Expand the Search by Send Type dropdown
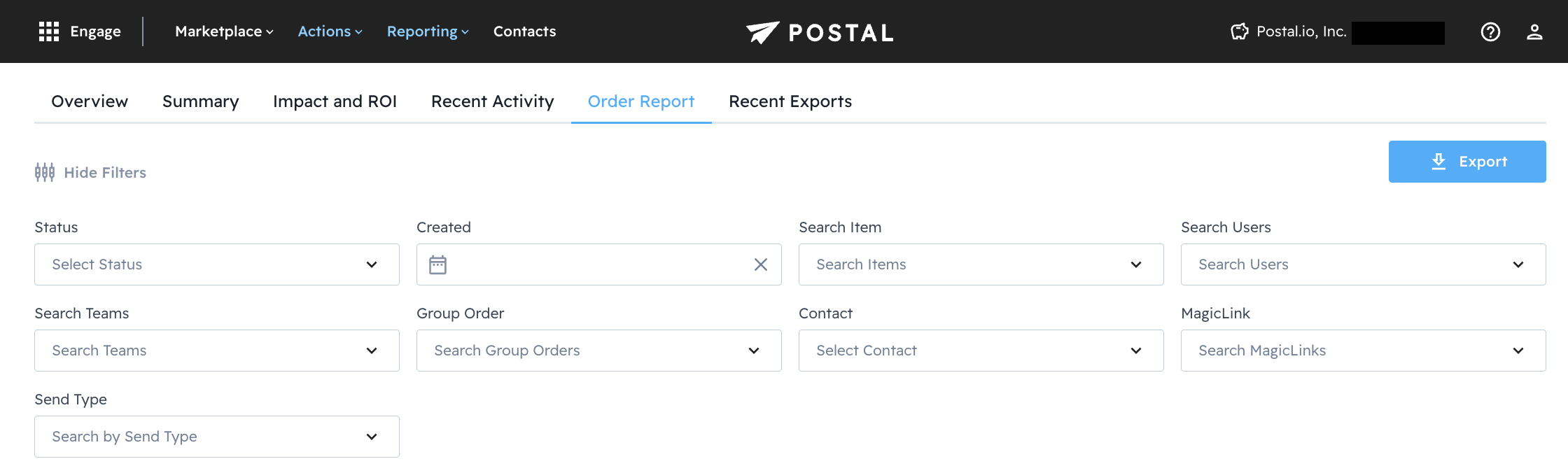Viewport: 1568px width, 473px height. pos(216,437)
